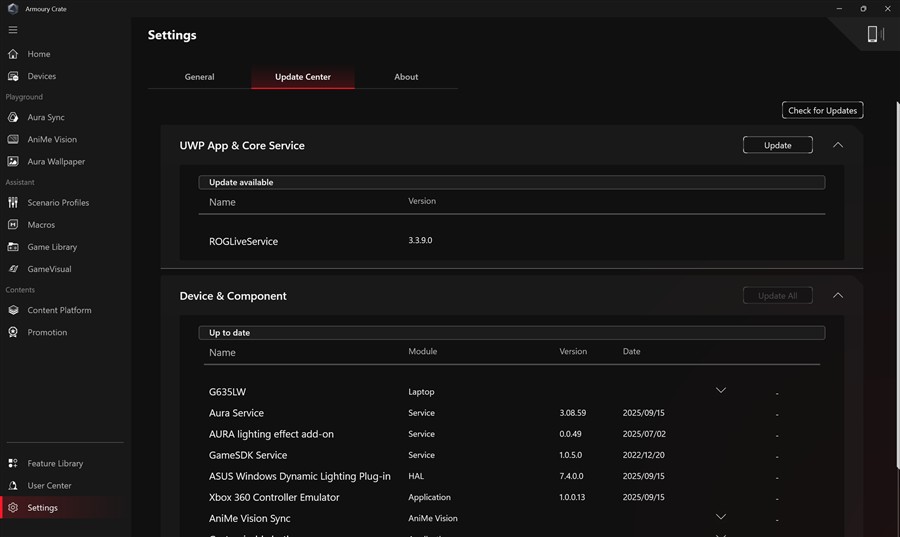
Task: Click the GameVisual icon
Action: 13,269
